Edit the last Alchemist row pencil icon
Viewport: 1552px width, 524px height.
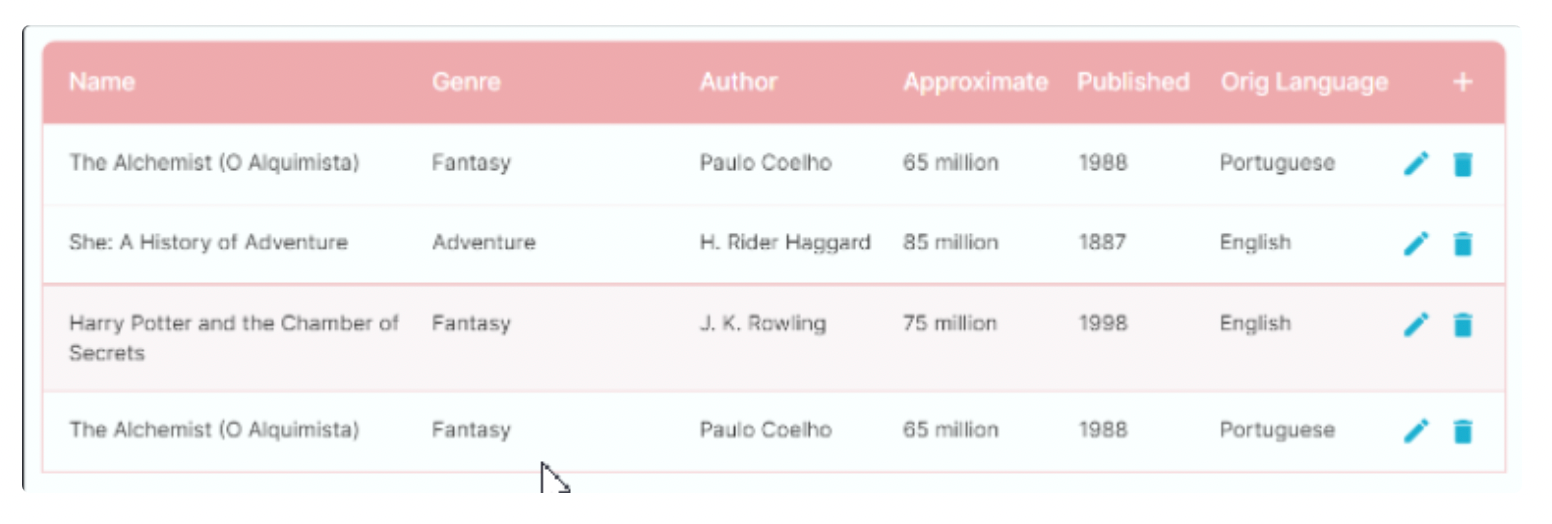pyautogui.click(x=1416, y=431)
